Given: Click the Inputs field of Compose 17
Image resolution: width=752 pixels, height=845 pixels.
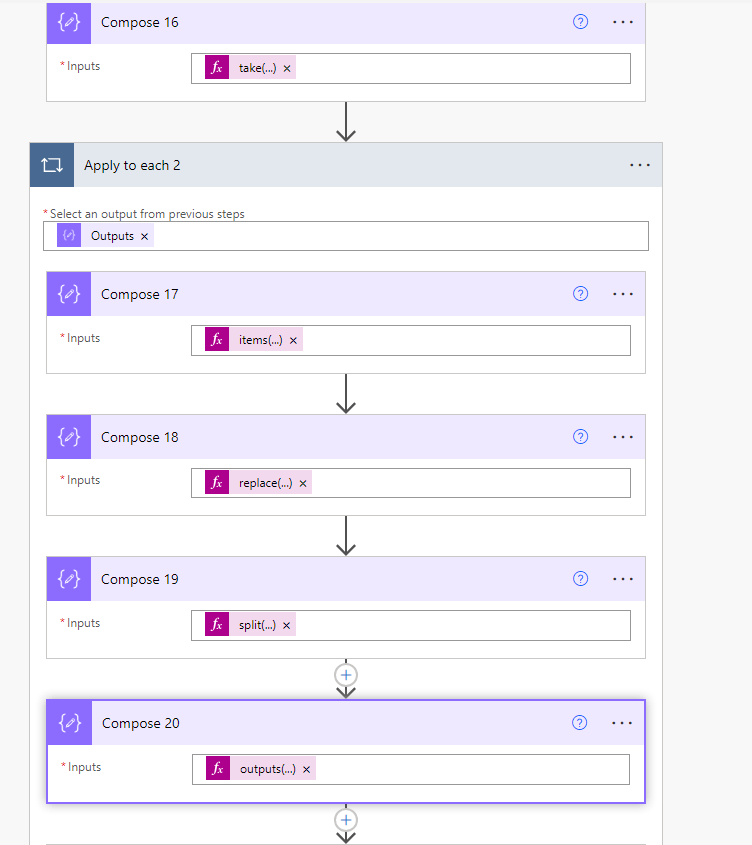Looking at the screenshot, I should [x=450, y=340].
